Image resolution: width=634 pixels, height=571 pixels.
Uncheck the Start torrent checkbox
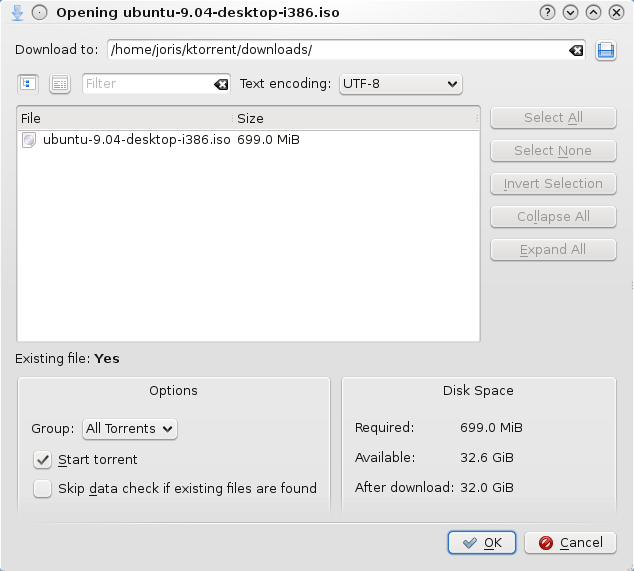pos(42,459)
